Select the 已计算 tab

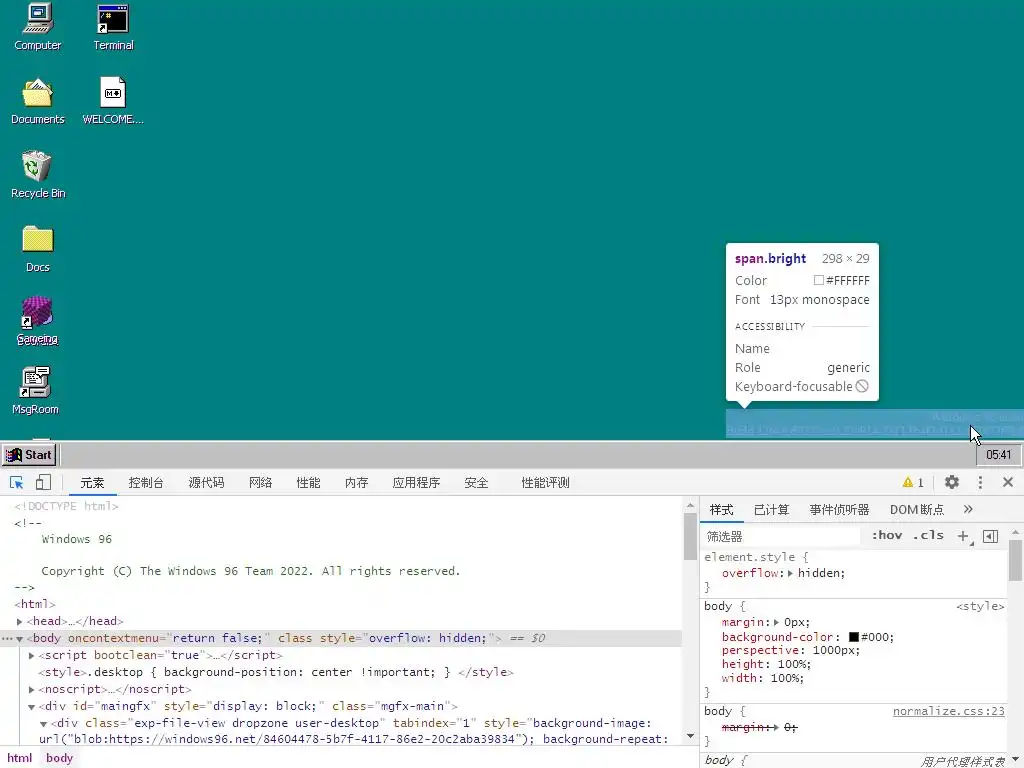[x=771, y=510]
